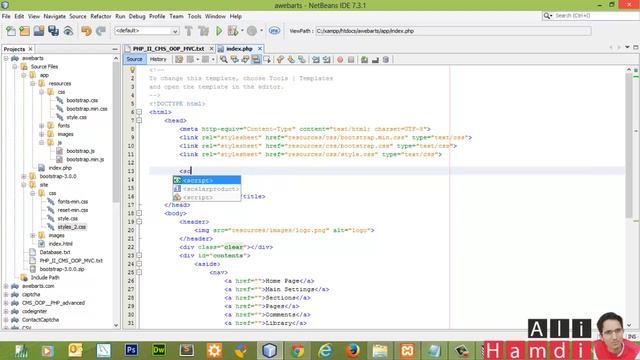The image size is (640, 360).
Task: Open Dreamweaver from the taskbar
Action: [159, 350]
